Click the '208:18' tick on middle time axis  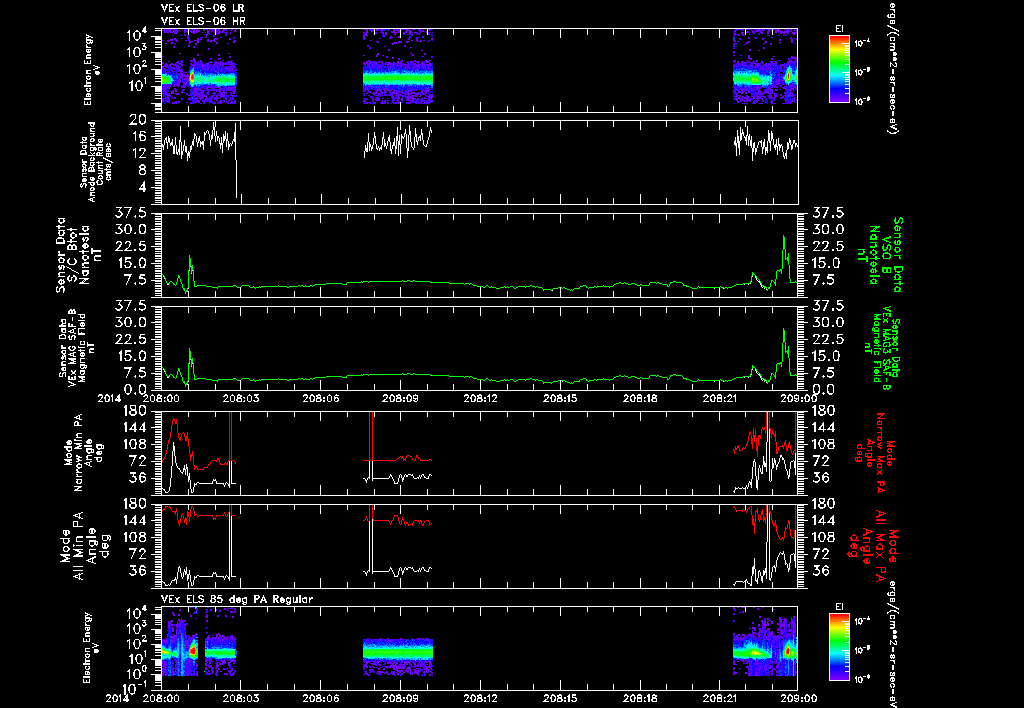639,398
